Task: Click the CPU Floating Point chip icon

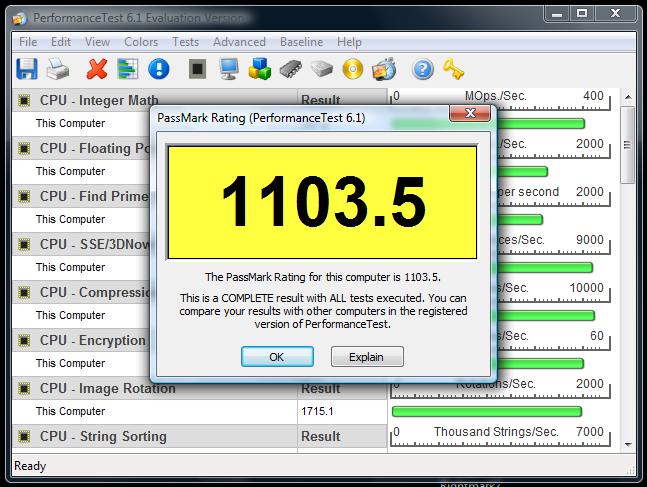Action: 24,148
